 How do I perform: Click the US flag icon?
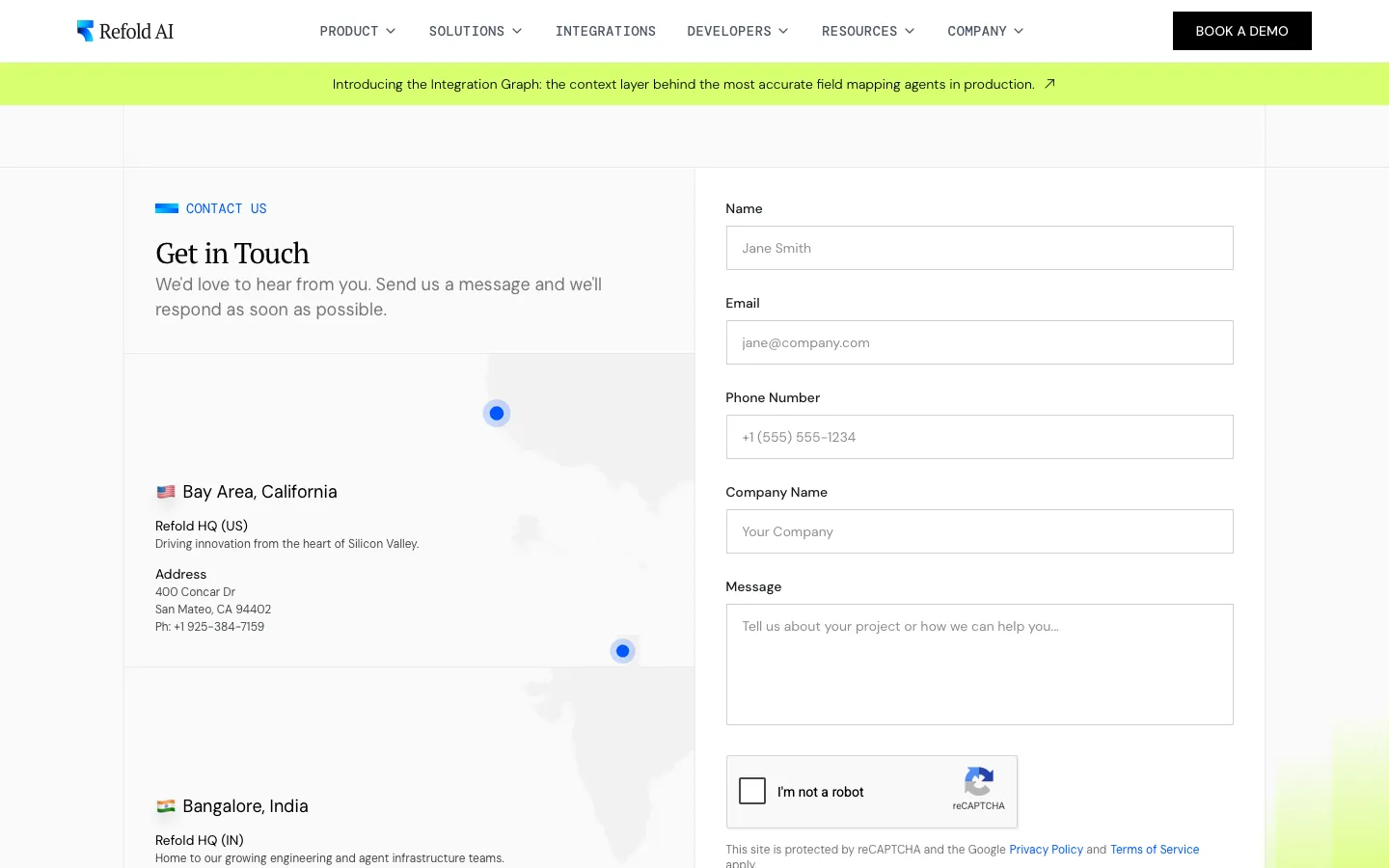pyautogui.click(x=166, y=492)
